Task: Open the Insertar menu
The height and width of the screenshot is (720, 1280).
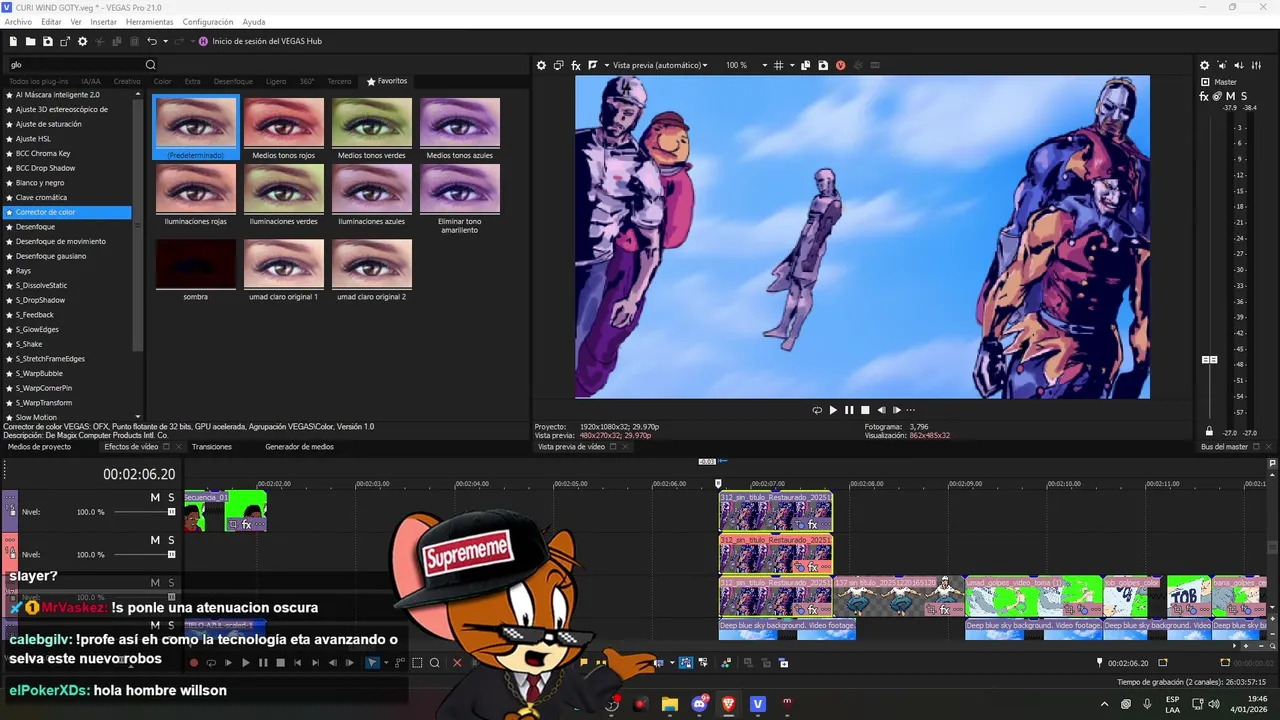Action: [103, 21]
